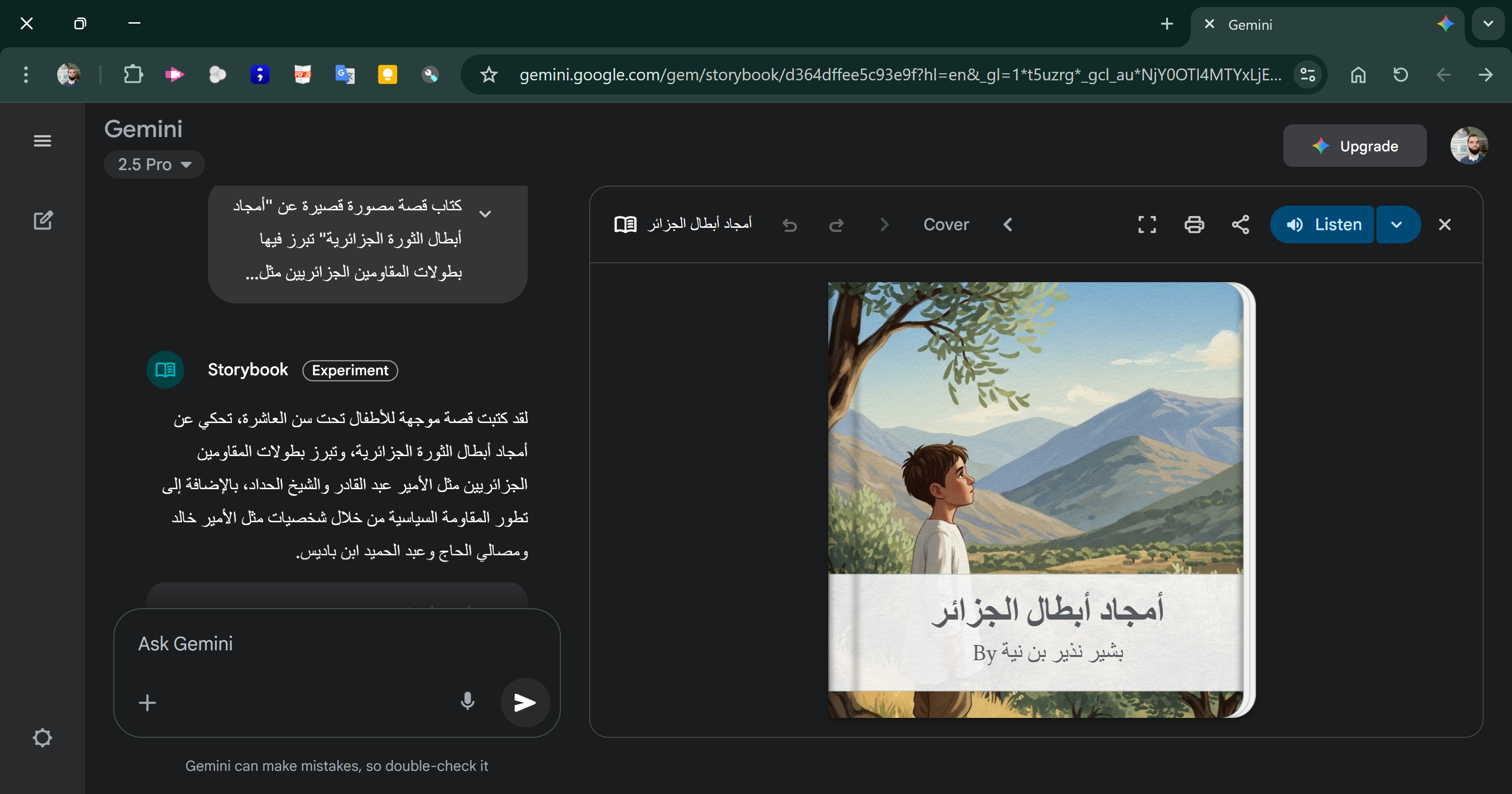This screenshot has width=1512, height=794.
Task: Open site settings toggle icon in address bar
Action: (x=1308, y=75)
